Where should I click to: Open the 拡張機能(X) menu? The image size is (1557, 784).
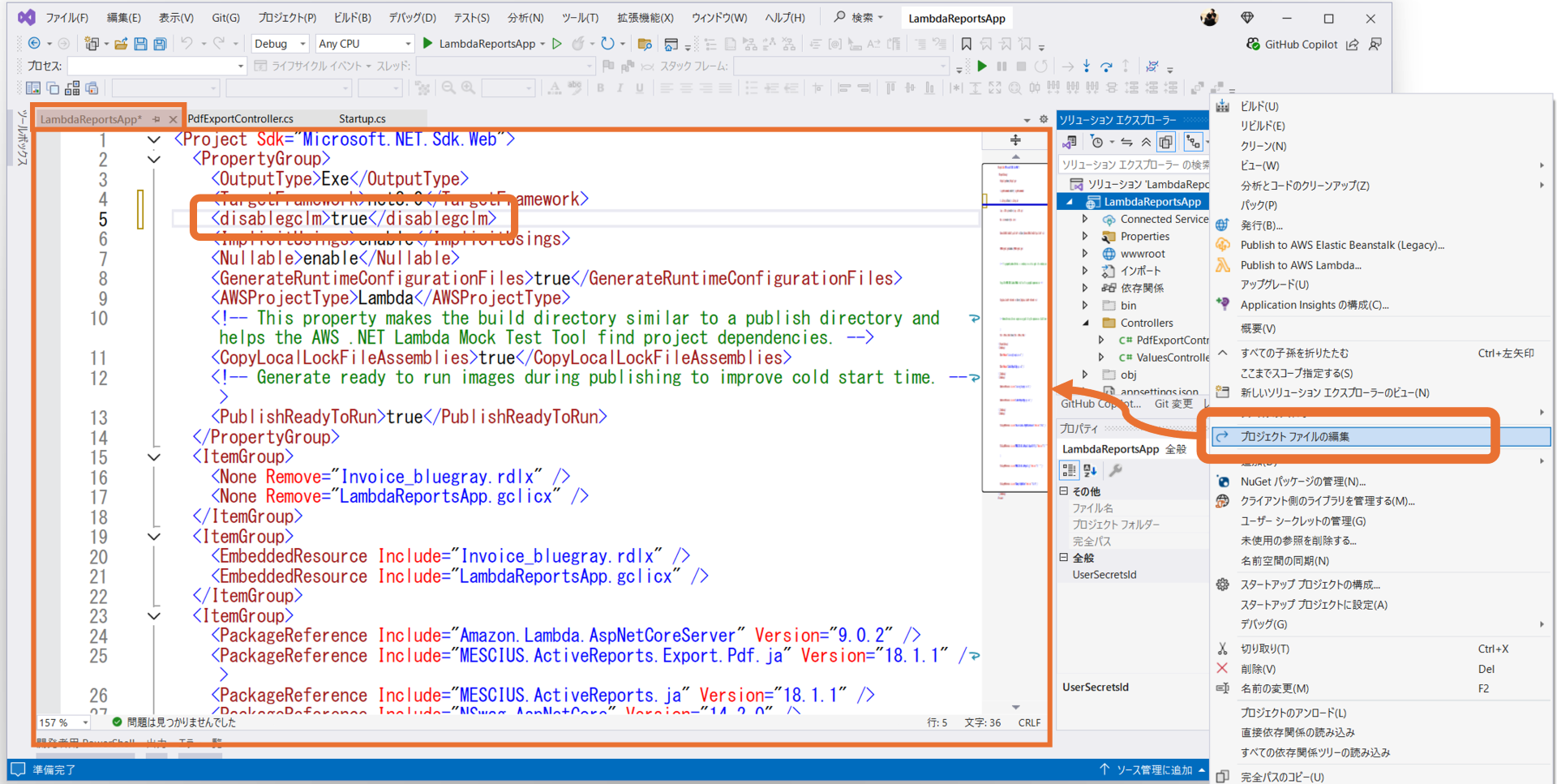645,17
